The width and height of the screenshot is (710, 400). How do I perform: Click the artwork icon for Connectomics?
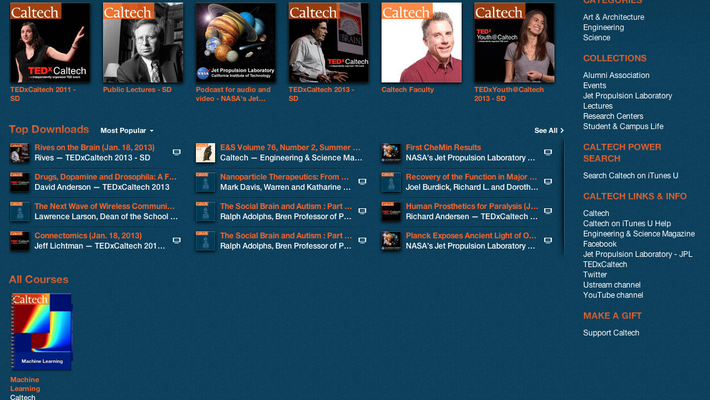pyautogui.click(x=19, y=241)
